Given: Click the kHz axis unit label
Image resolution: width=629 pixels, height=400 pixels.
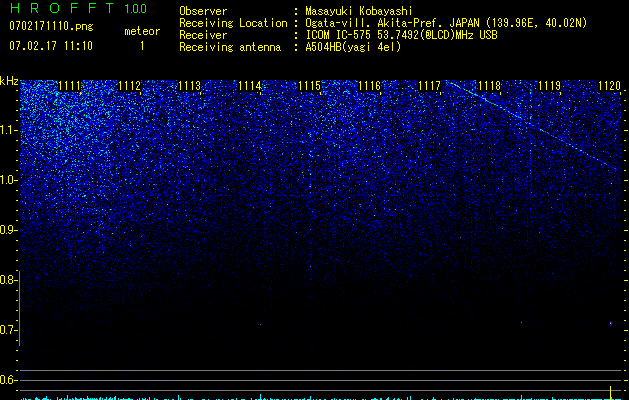Looking at the screenshot, I should pyautogui.click(x=9, y=81).
